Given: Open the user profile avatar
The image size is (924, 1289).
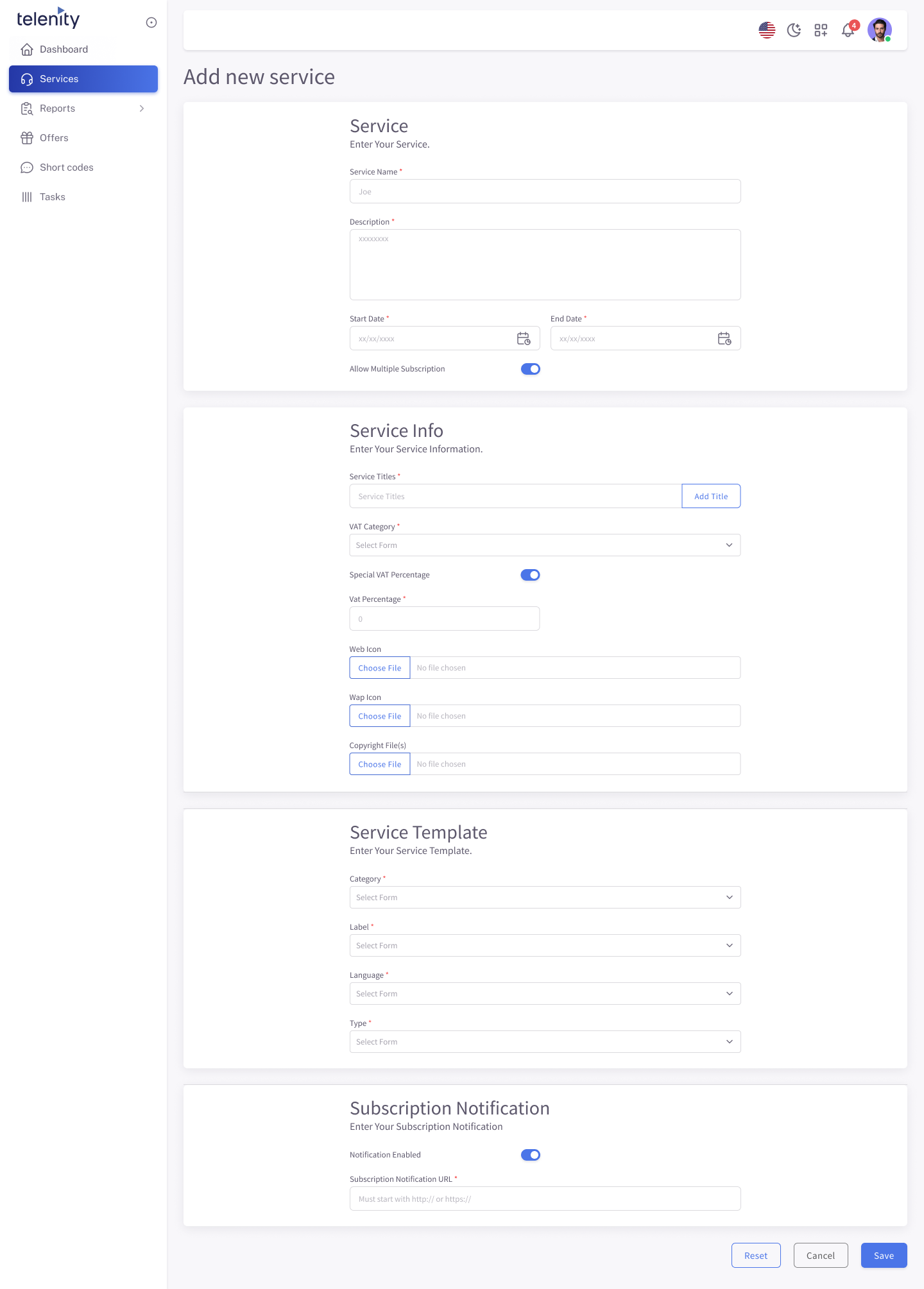Looking at the screenshot, I should coord(880,30).
